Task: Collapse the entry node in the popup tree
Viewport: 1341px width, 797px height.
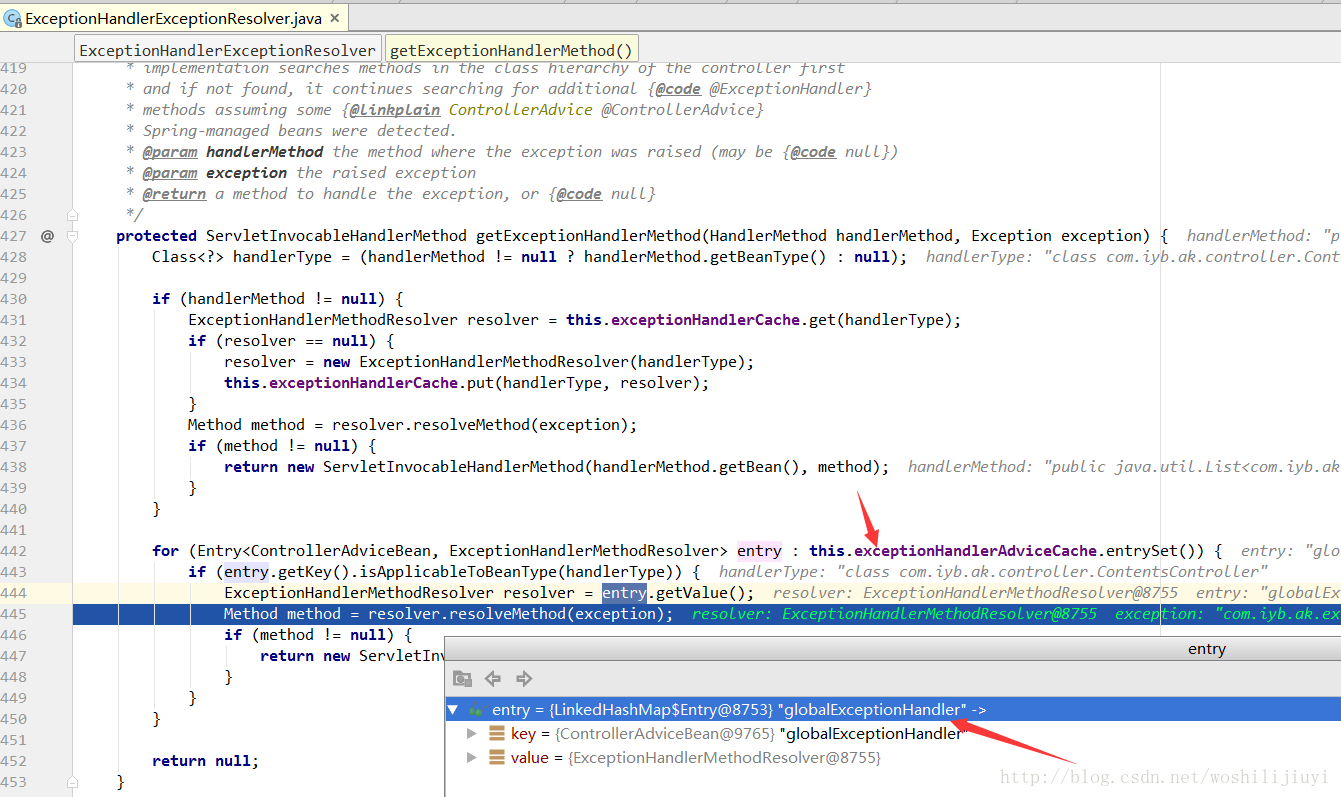Action: tap(453, 710)
